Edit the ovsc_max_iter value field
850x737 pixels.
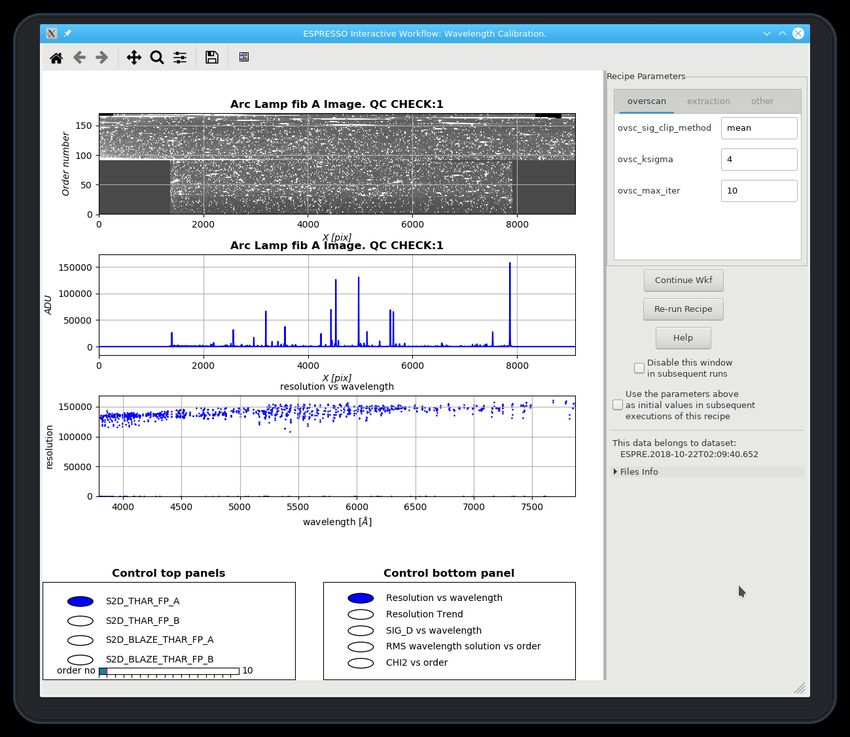[x=759, y=191]
